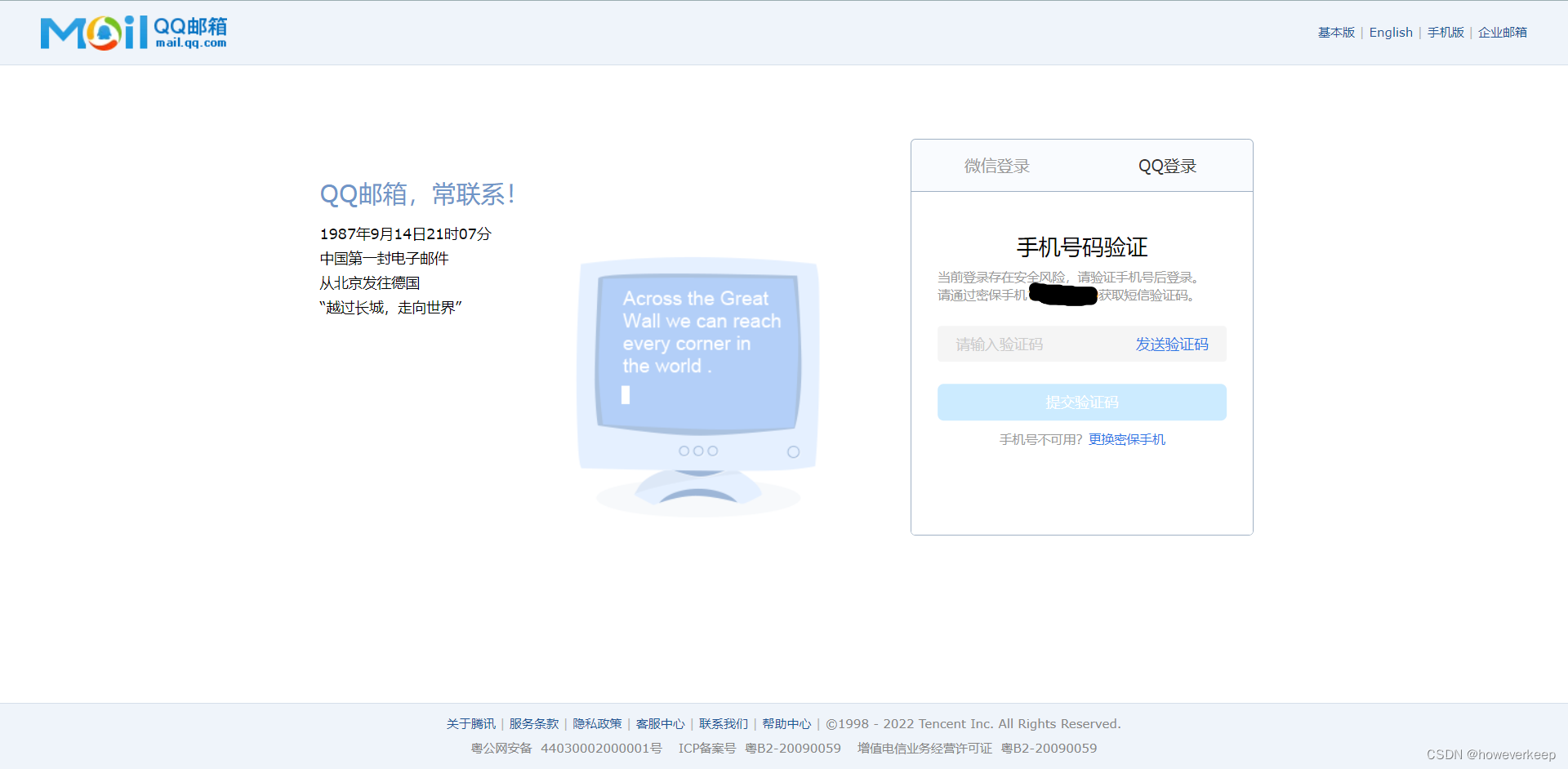Click the 增值电信业务经营许可证 text

(924, 749)
